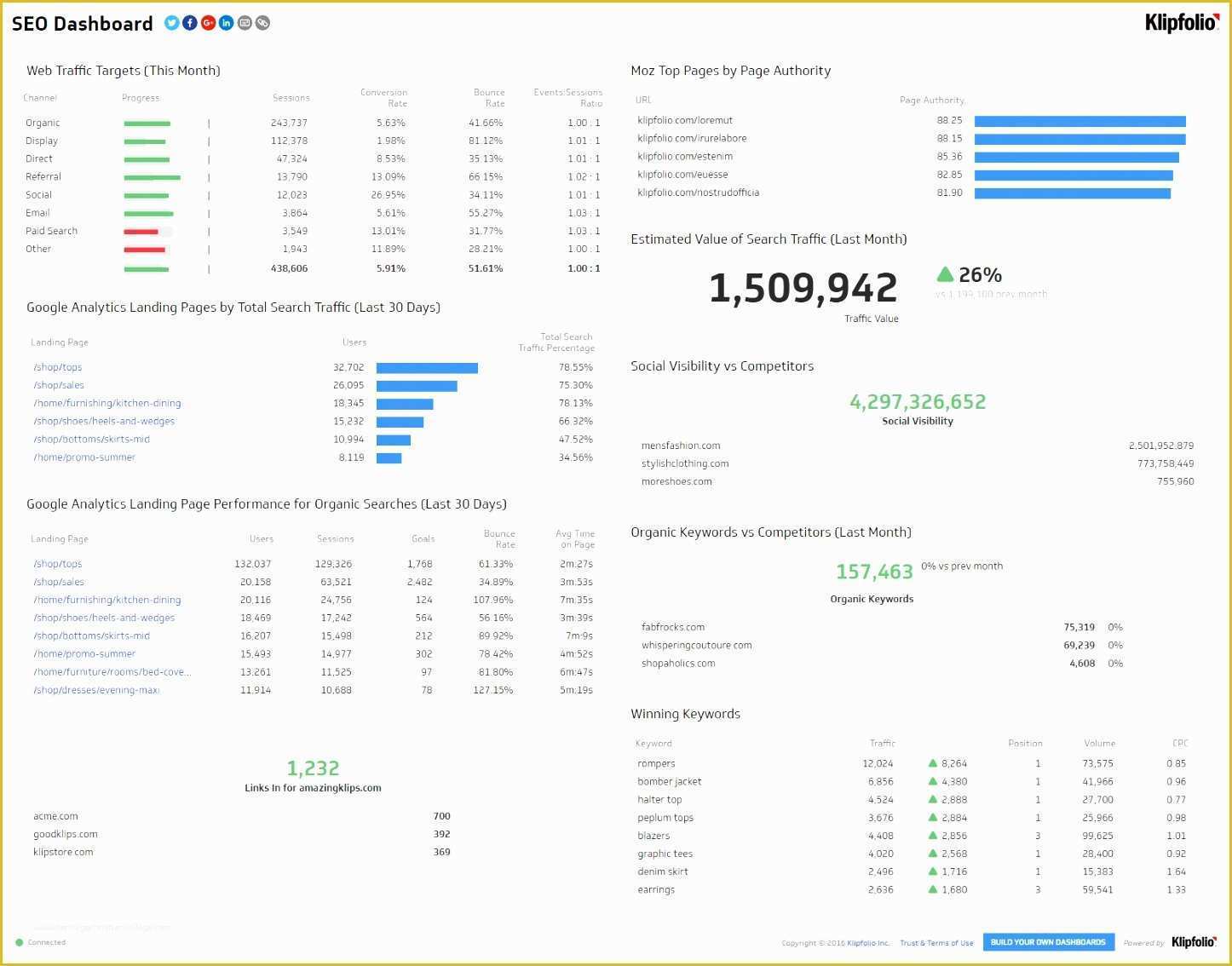Screen dimensions: 1232x966
Task: Click the red Other channel progress bar
Action: (x=147, y=250)
